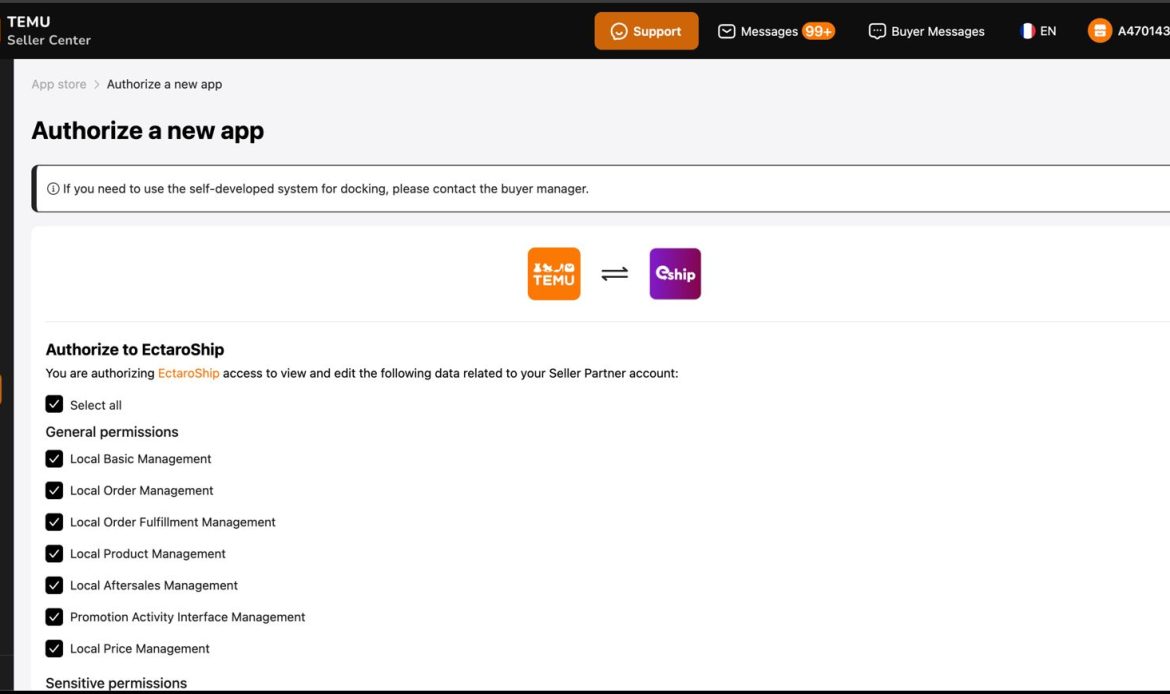Go to App store breadcrumb
Screen dimensions: 1170x694
[x=59, y=85]
